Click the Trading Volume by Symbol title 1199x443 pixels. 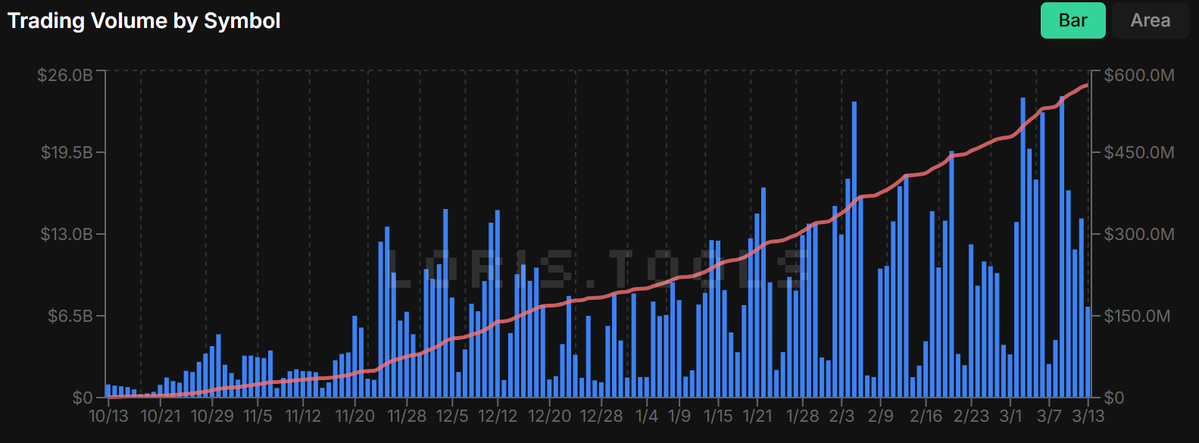tap(145, 21)
